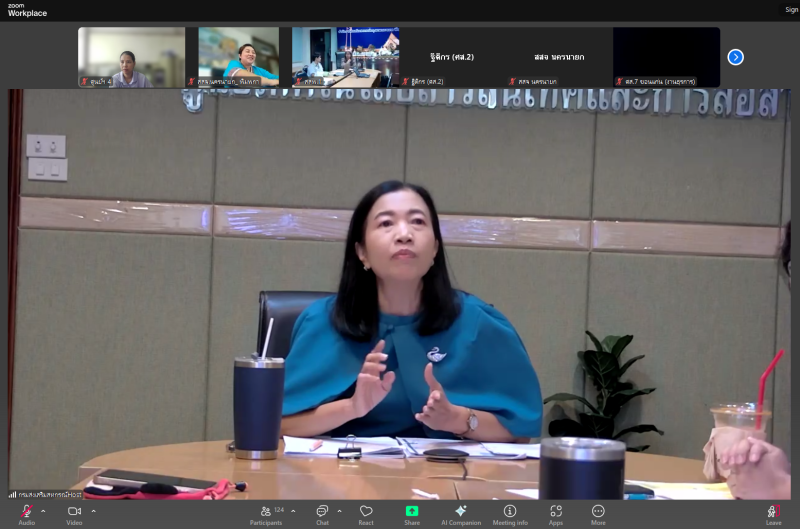Show More options with the ellipsis icon
The image size is (800, 529).
pyautogui.click(x=598, y=512)
